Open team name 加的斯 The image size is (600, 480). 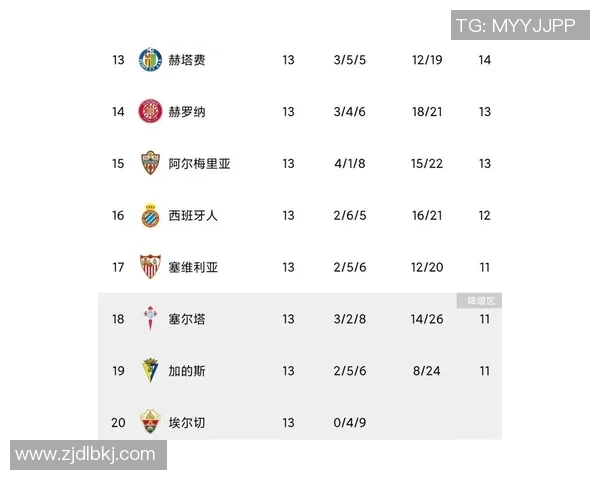(187, 371)
